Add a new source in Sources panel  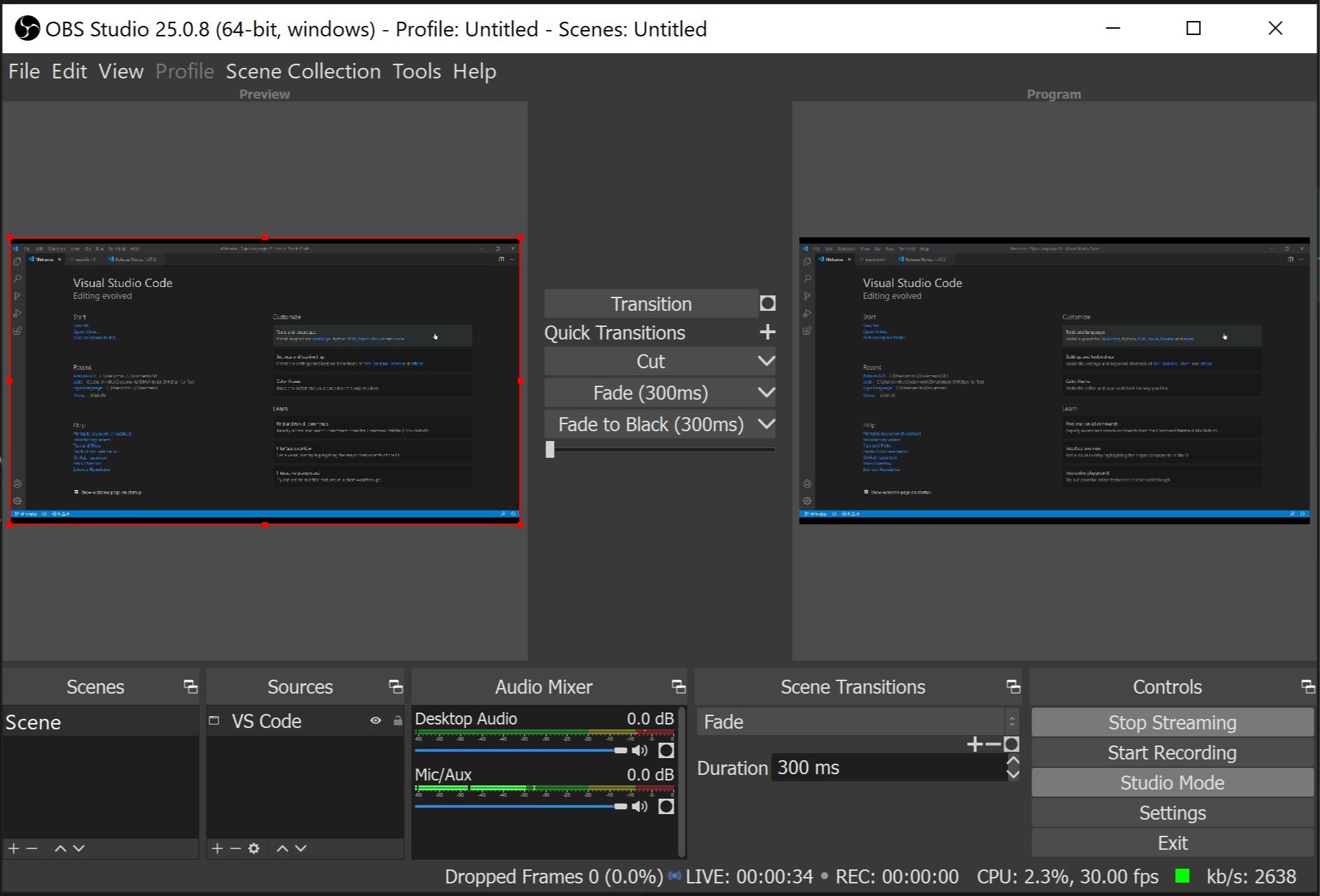(x=218, y=848)
